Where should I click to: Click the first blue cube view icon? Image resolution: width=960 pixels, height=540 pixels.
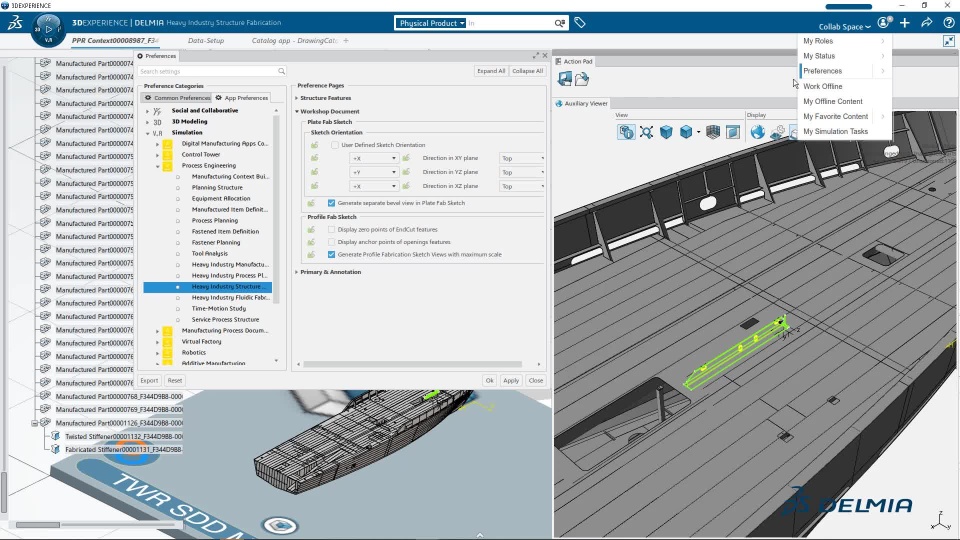click(x=666, y=132)
